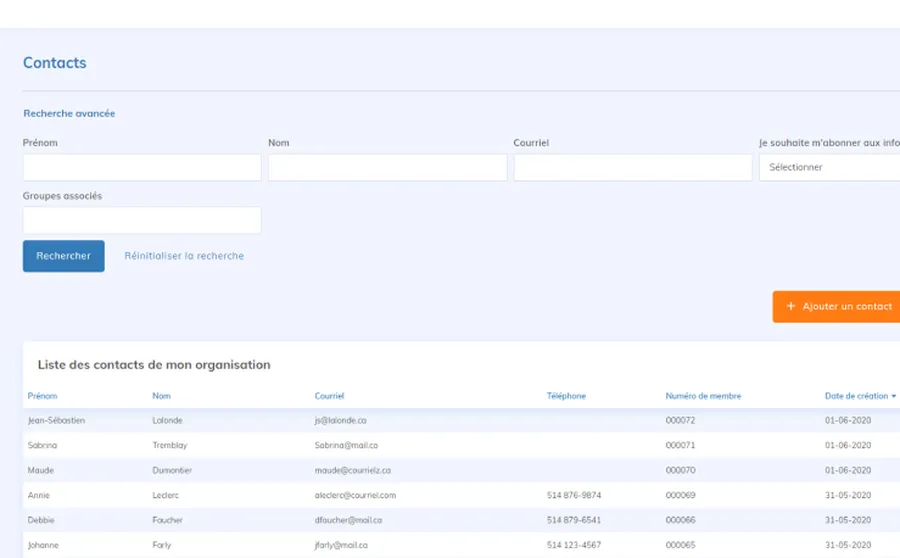Sort the list by Prénom column header
The image size is (900, 558).
click(43, 396)
